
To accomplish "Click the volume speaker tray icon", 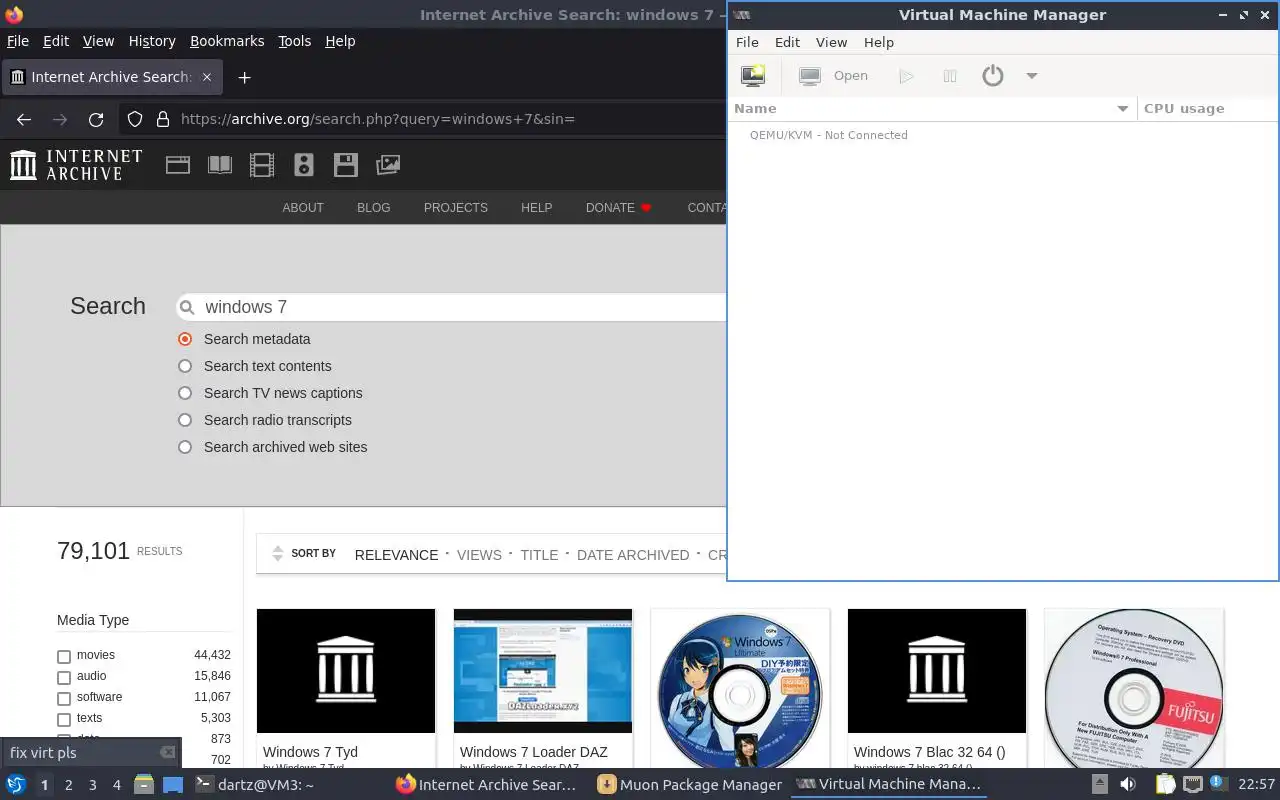I will click(1128, 785).
